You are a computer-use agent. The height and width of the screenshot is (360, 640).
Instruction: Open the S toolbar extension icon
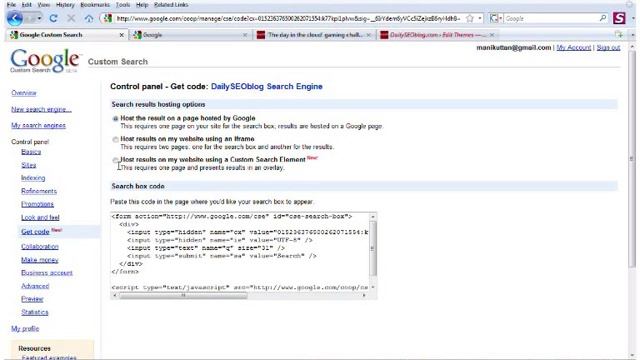coord(619,18)
